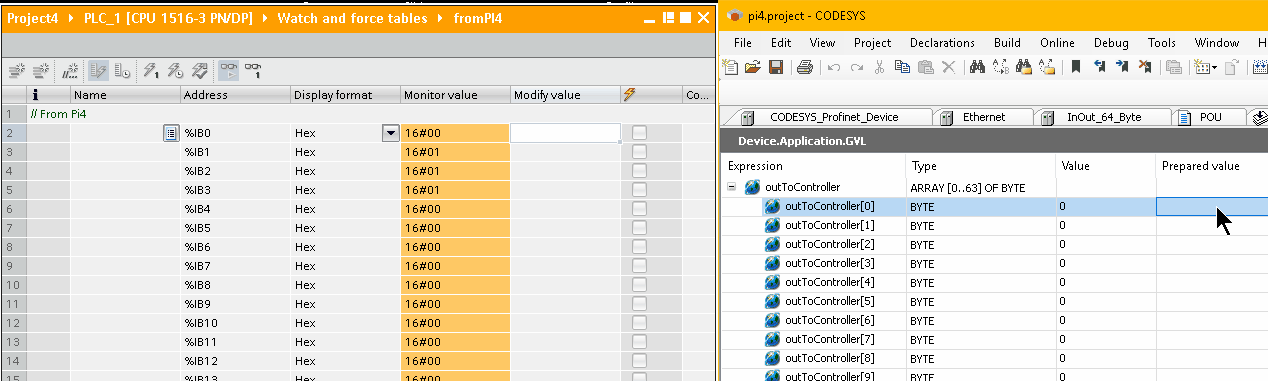Click Cut scissors icon in CODESYS toolbar
The height and width of the screenshot is (381, 1268).
pos(880,68)
